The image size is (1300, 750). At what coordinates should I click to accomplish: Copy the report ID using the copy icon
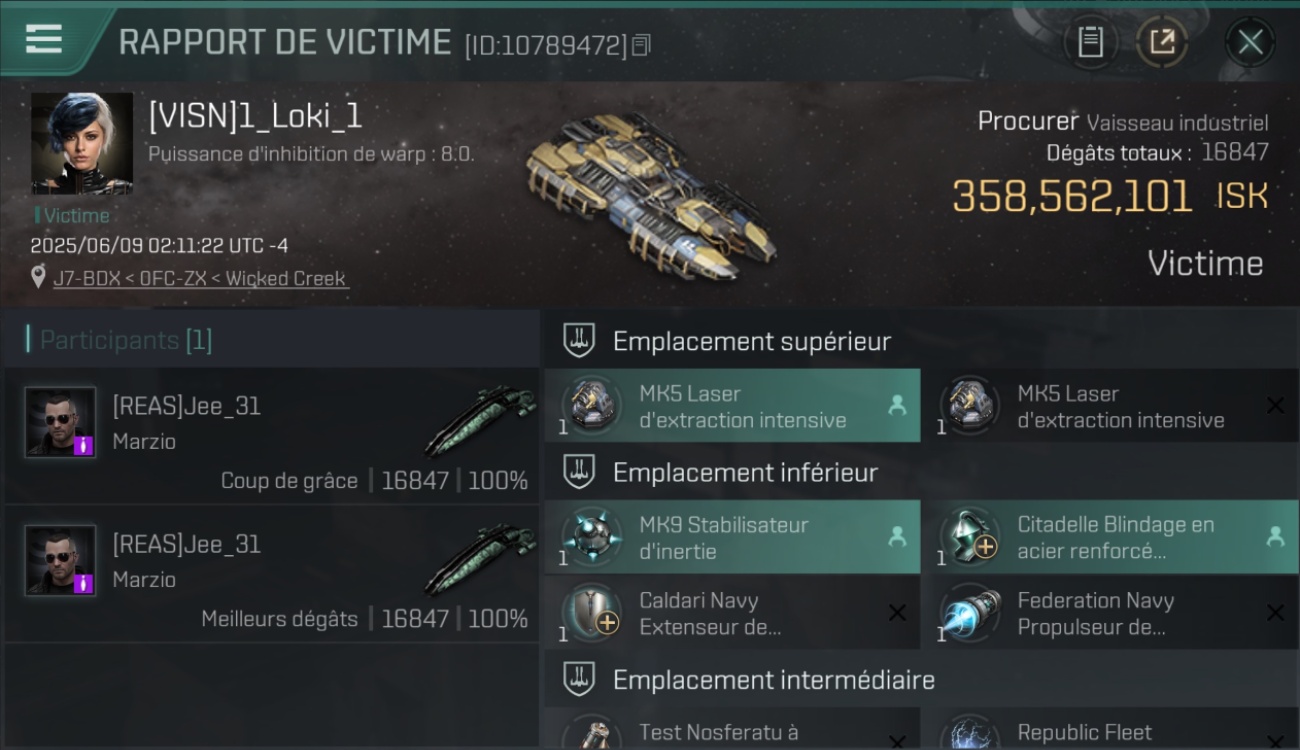pyautogui.click(x=641, y=45)
